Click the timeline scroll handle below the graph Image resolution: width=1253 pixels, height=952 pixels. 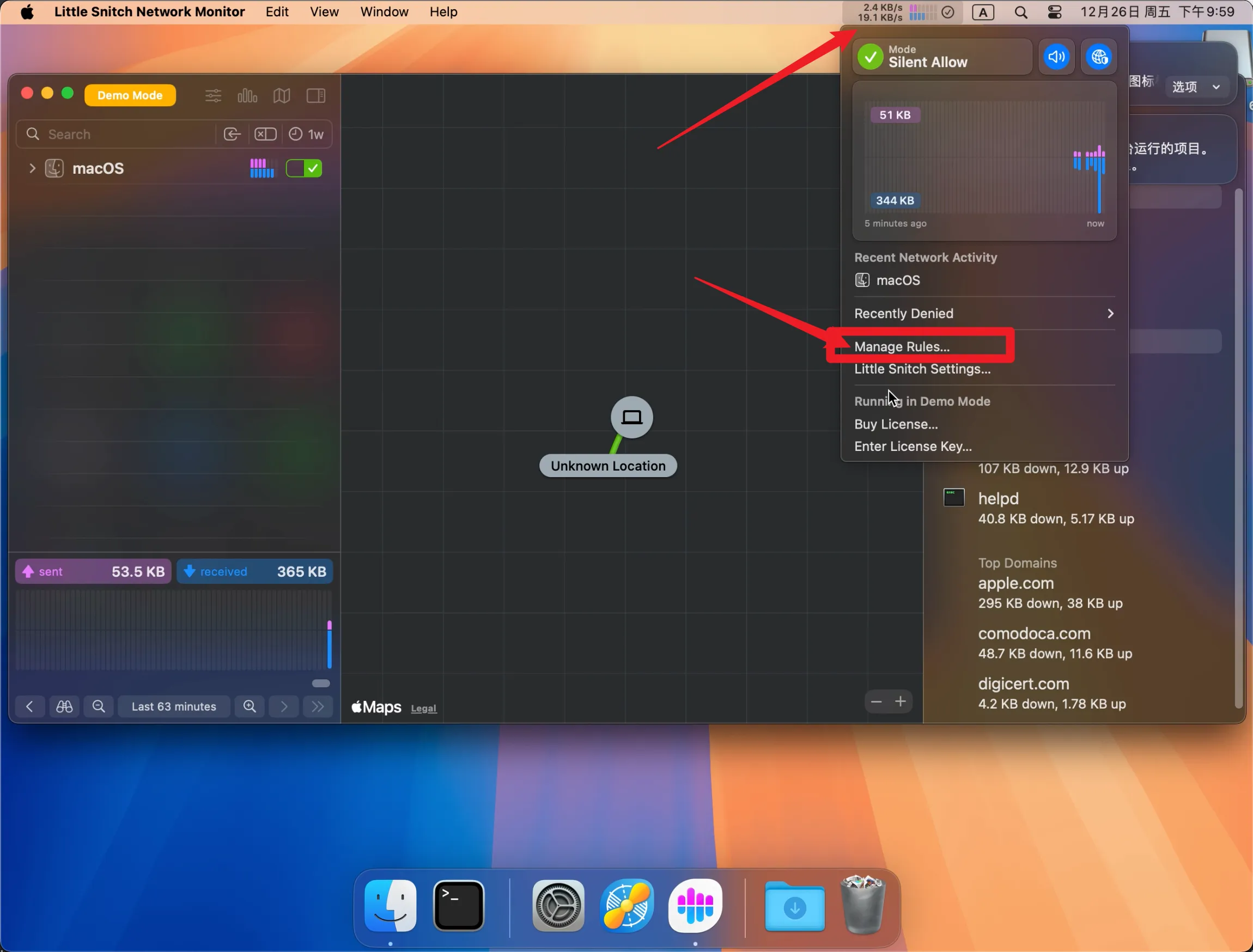[x=321, y=684]
